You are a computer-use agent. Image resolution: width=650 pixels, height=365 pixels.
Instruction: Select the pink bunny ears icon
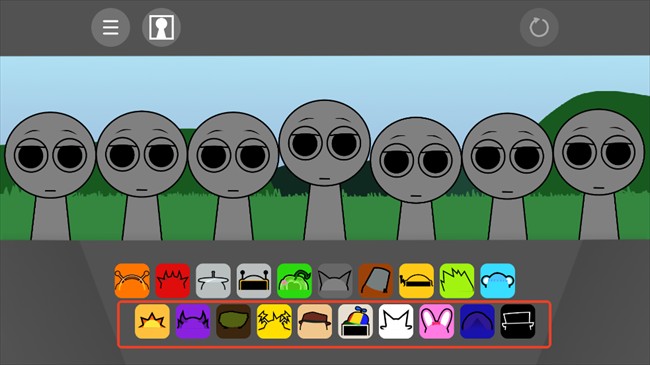[437, 321]
